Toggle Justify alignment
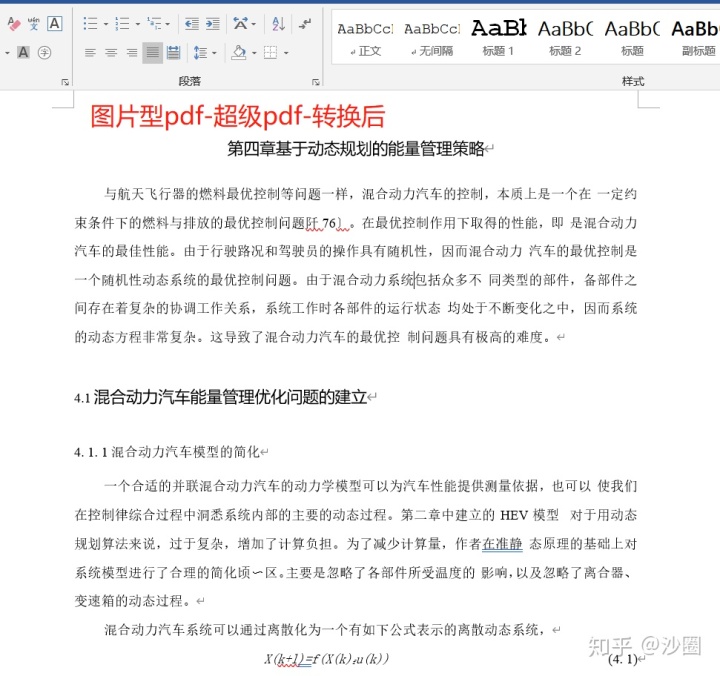720x676 pixels. click(x=152, y=53)
